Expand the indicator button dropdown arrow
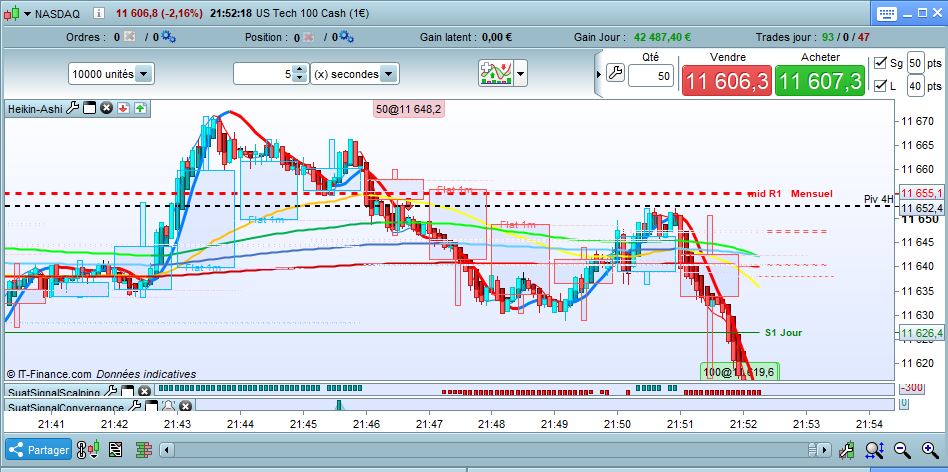The height and width of the screenshot is (472, 948). pyautogui.click(x=520, y=74)
